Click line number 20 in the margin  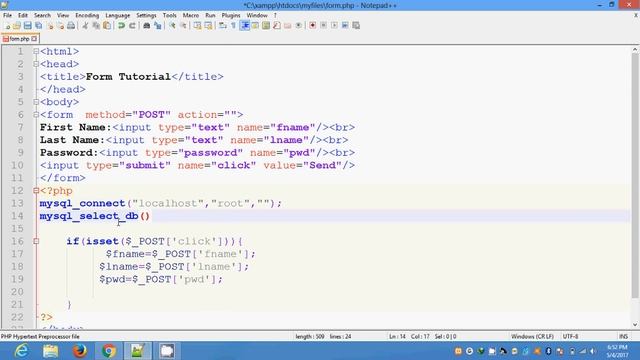pyautogui.click(x=17, y=292)
